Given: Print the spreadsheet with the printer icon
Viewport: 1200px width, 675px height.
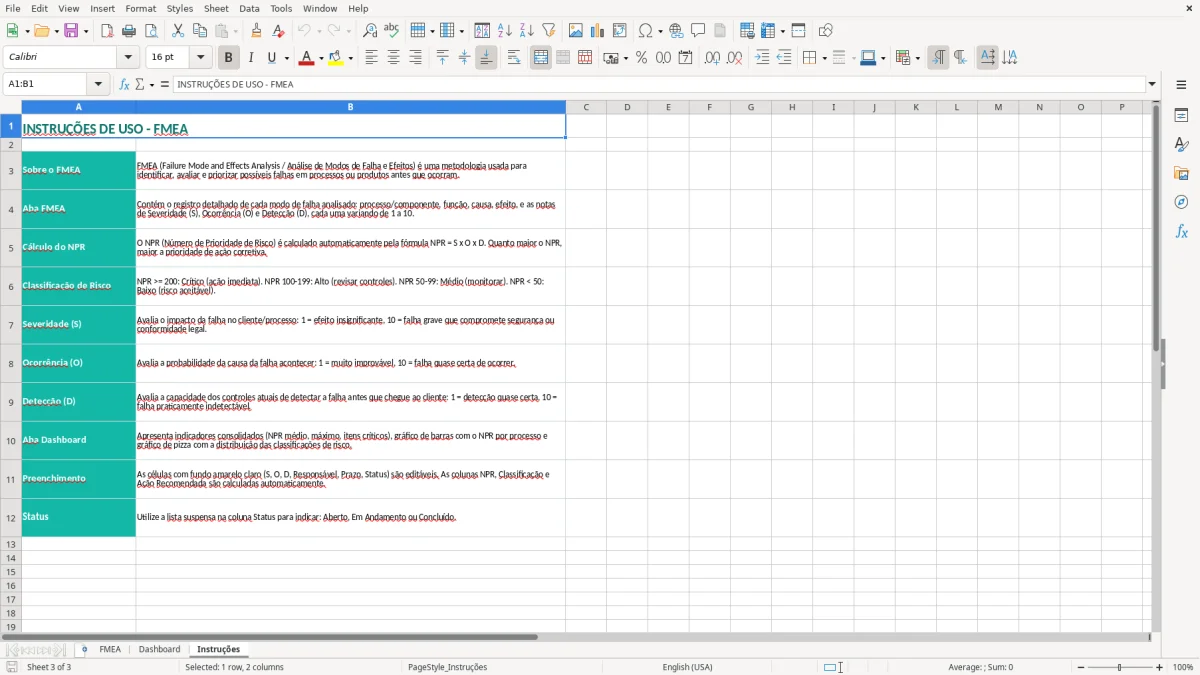Looking at the screenshot, I should point(129,31).
